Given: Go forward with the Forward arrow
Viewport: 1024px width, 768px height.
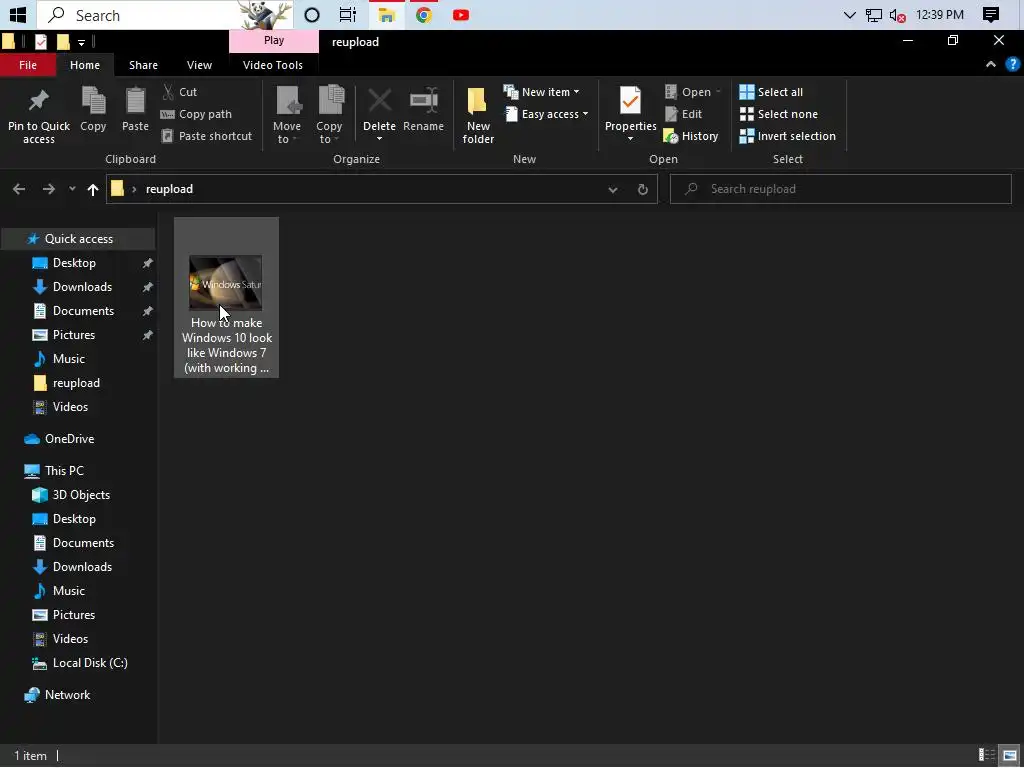Looking at the screenshot, I should click(x=48, y=189).
